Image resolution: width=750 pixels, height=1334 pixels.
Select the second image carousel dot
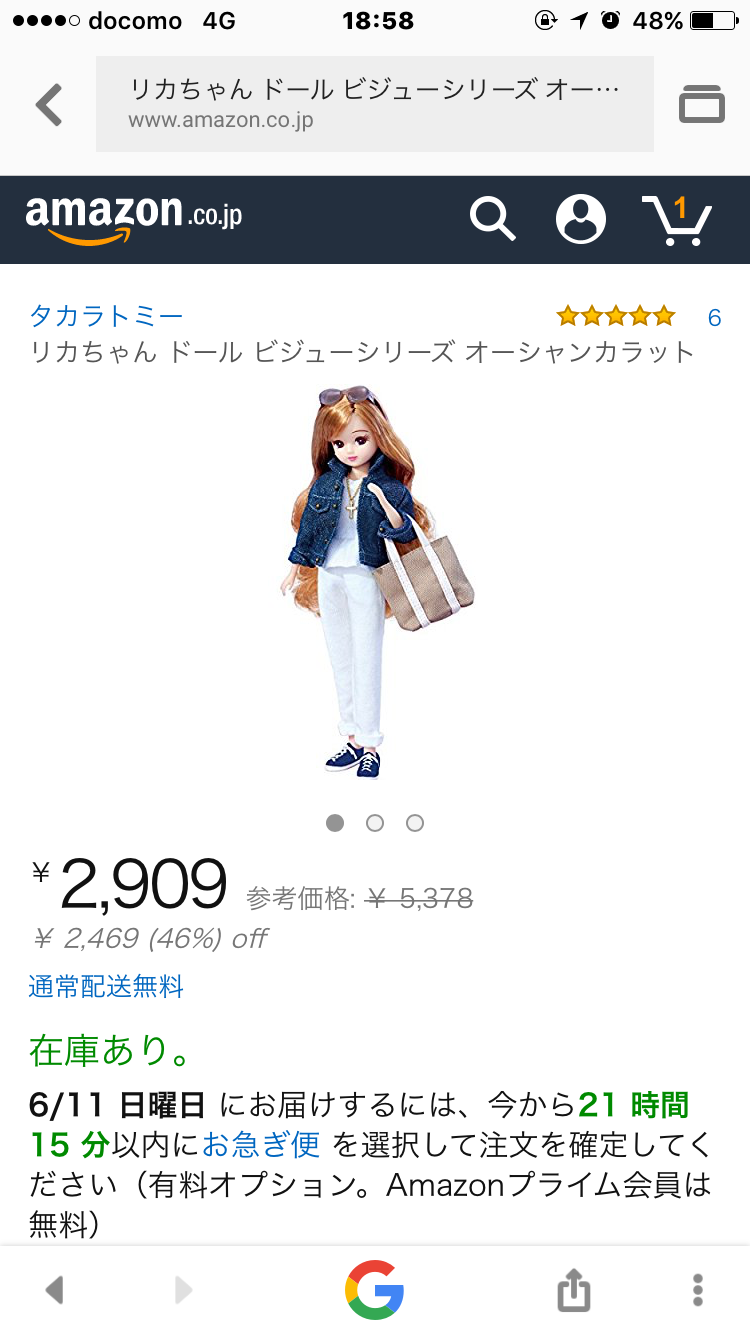pos(375,823)
